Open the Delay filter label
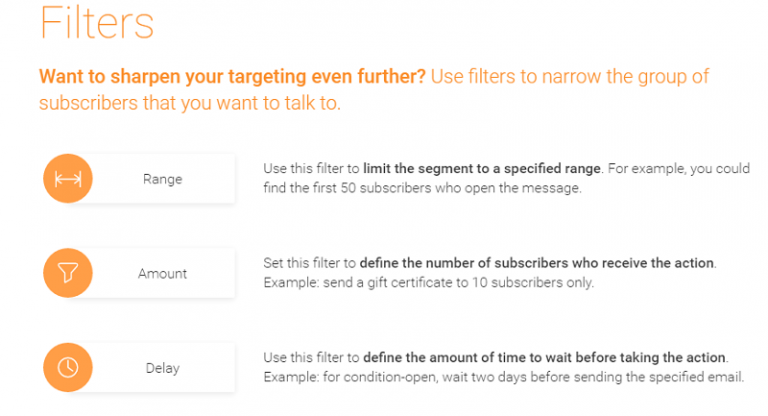Screen dimensions: 768x416 pos(163,368)
